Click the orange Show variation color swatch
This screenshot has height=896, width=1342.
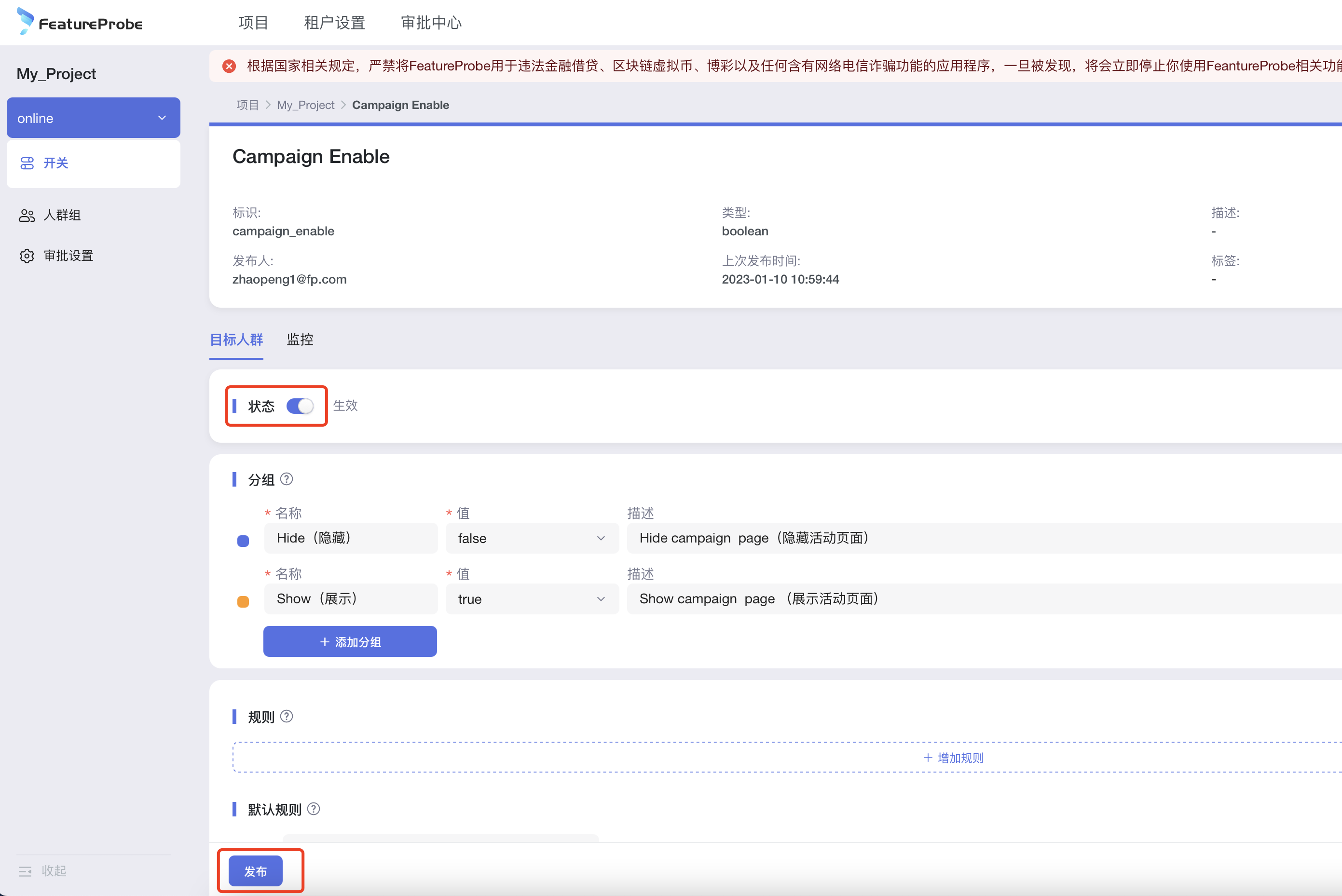(243, 602)
